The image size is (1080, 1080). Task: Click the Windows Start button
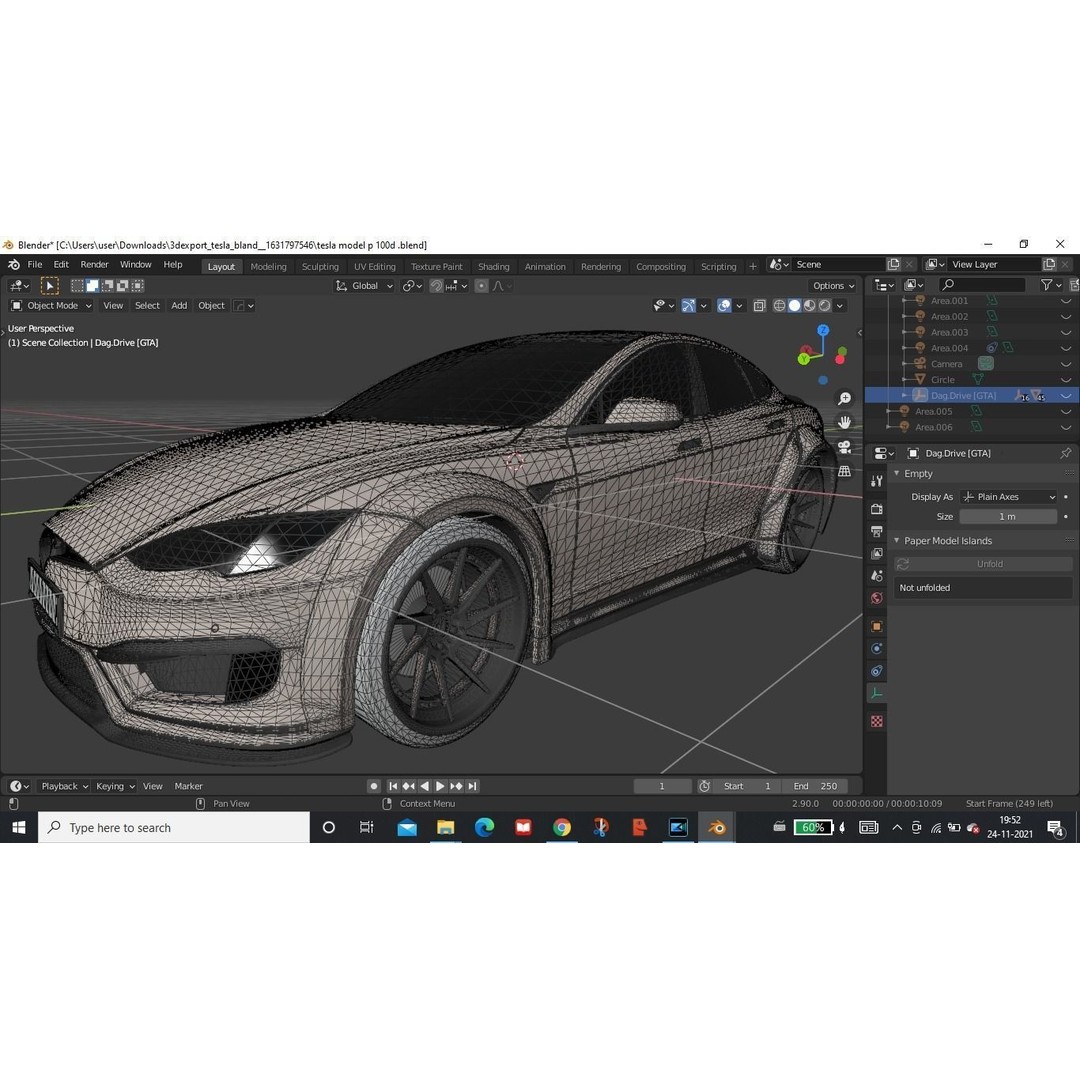[19, 827]
